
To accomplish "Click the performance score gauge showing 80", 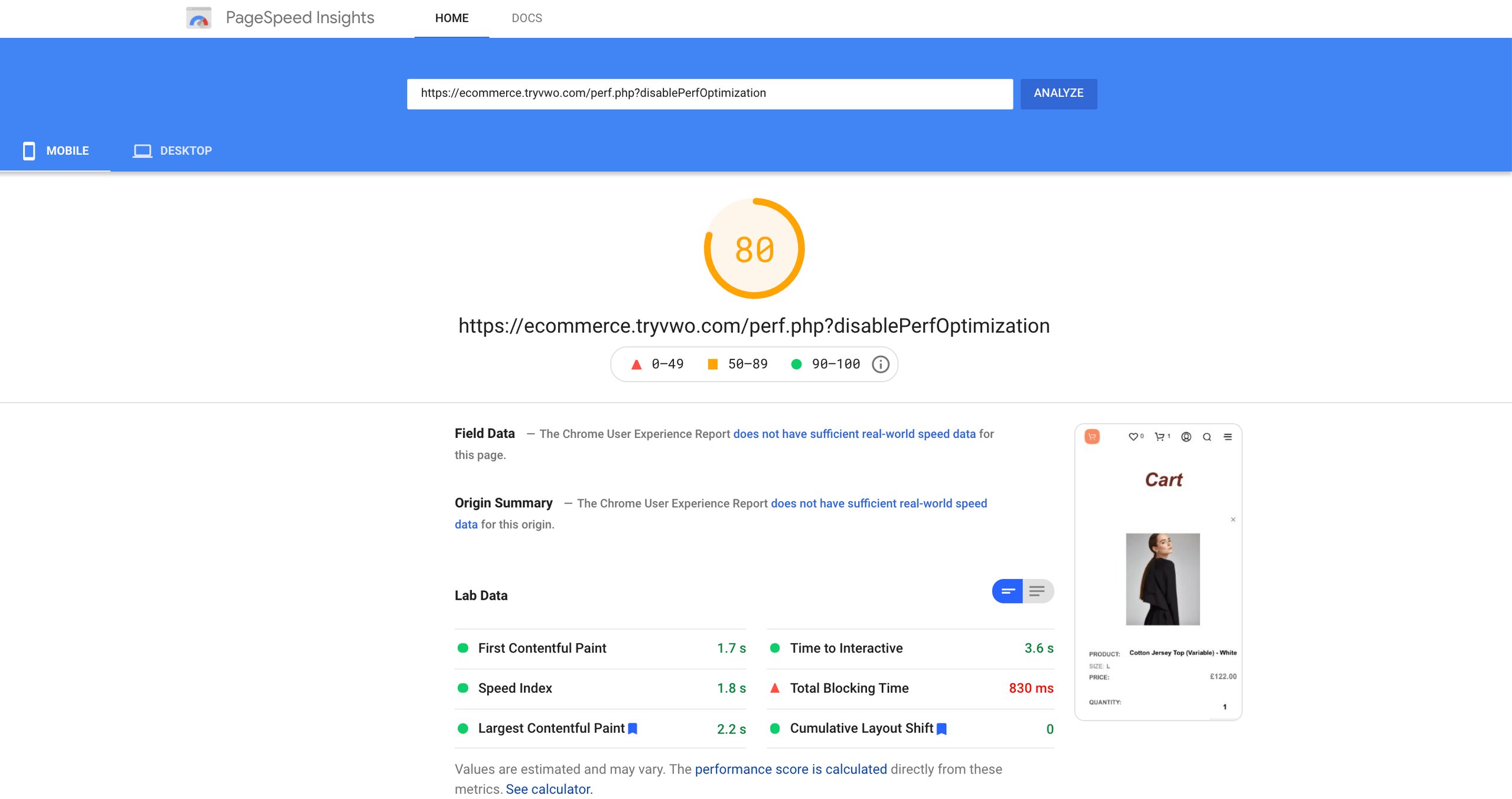I will tap(754, 248).
